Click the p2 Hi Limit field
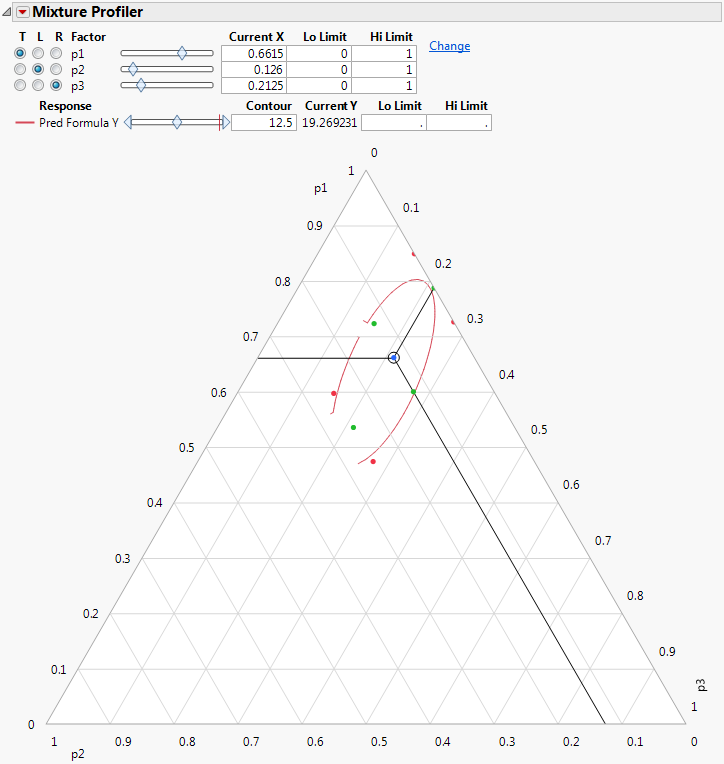 [x=384, y=70]
